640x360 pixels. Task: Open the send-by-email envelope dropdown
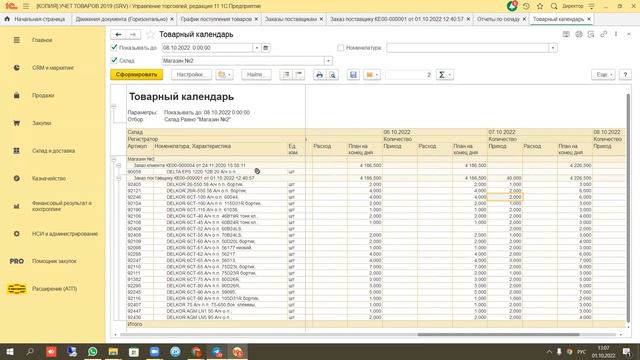(372, 75)
